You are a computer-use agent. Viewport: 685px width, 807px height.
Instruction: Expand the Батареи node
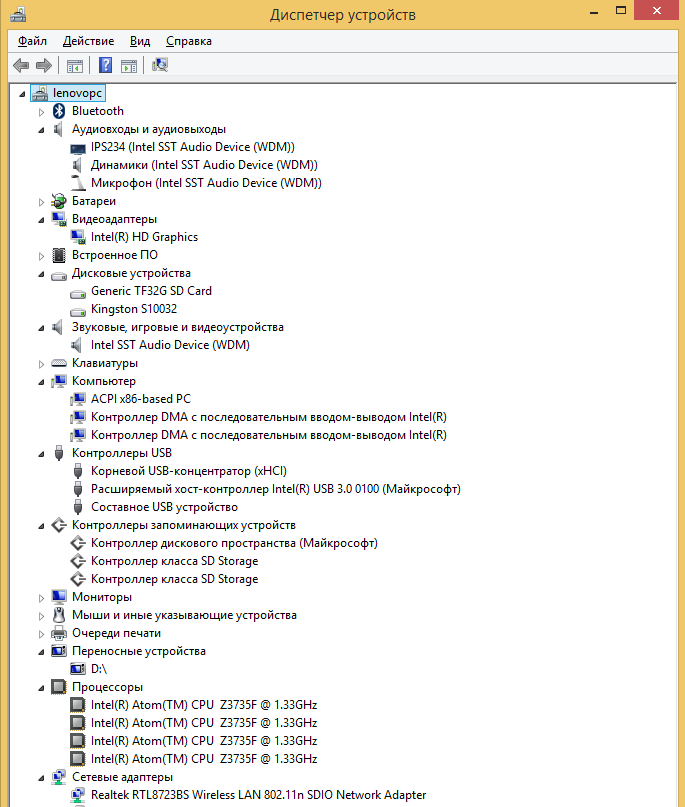click(x=41, y=202)
